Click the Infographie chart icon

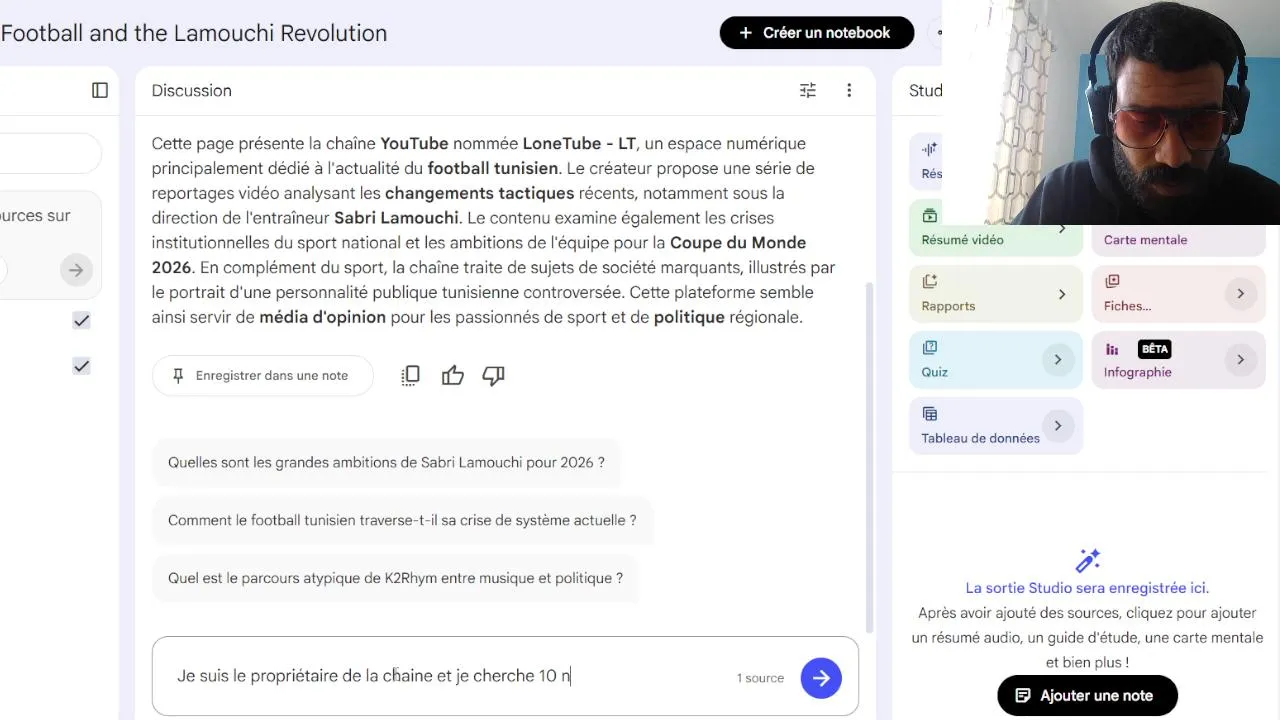1112,349
